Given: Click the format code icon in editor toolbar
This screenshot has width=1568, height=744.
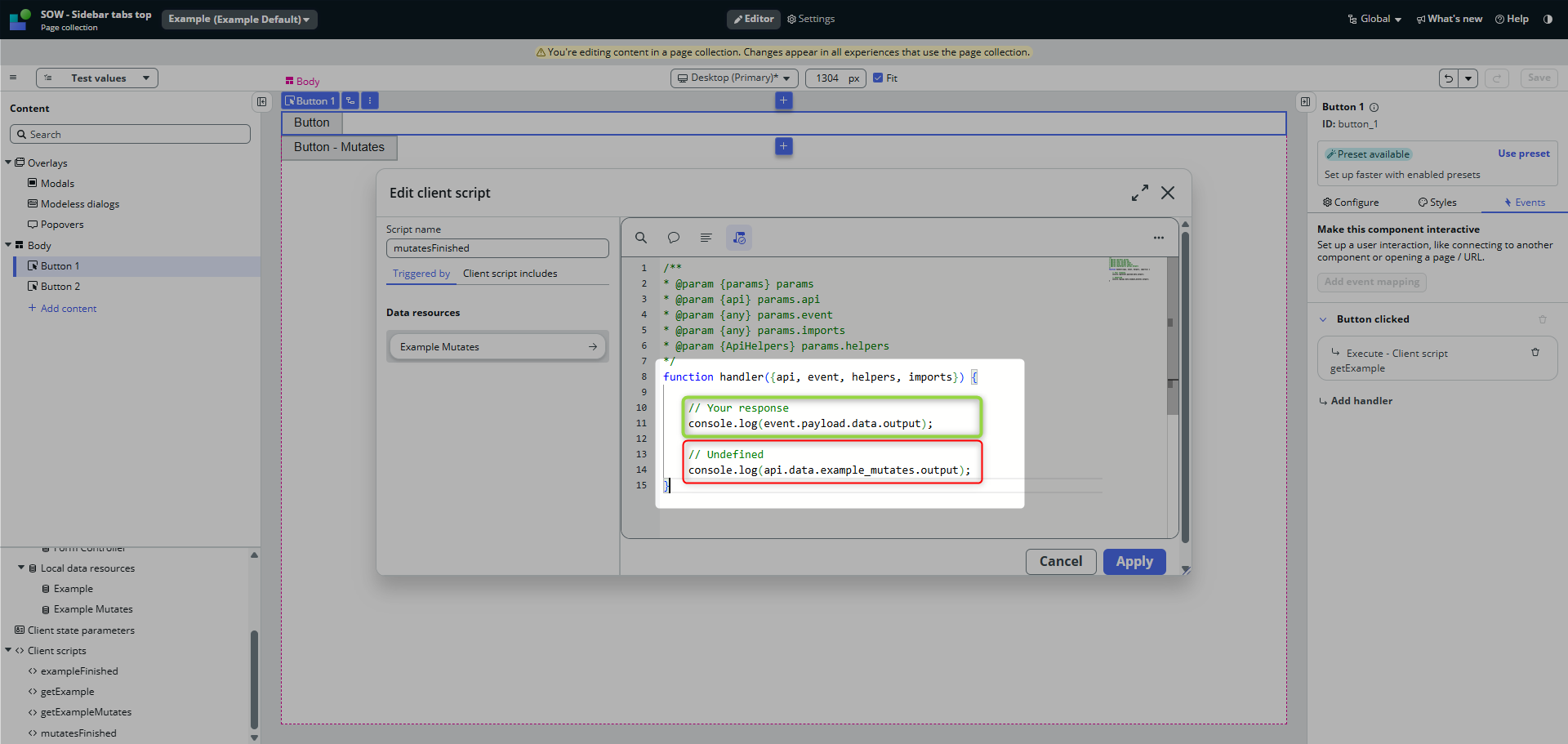Looking at the screenshot, I should pyautogui.click(x=706, y=238).
